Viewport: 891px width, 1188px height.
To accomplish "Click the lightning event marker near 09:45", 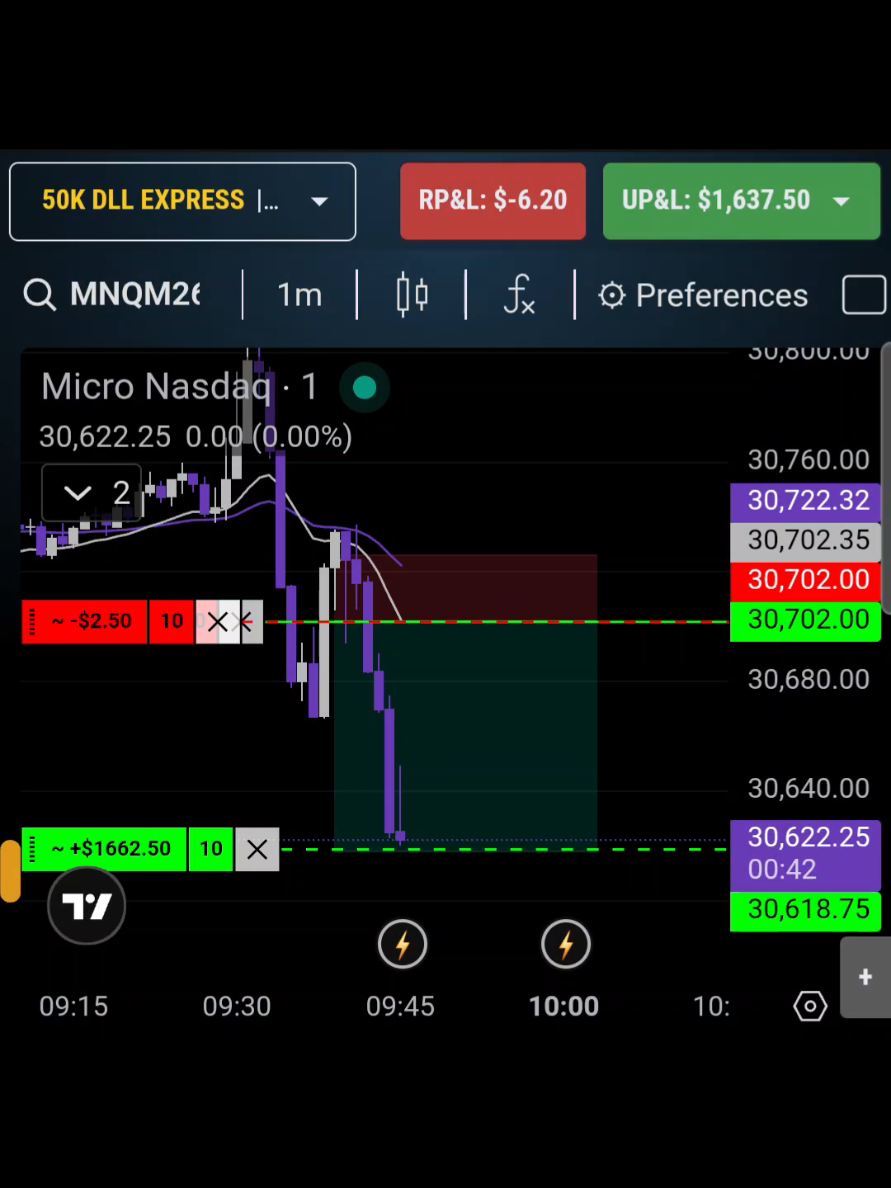I will tap(402, 944).
